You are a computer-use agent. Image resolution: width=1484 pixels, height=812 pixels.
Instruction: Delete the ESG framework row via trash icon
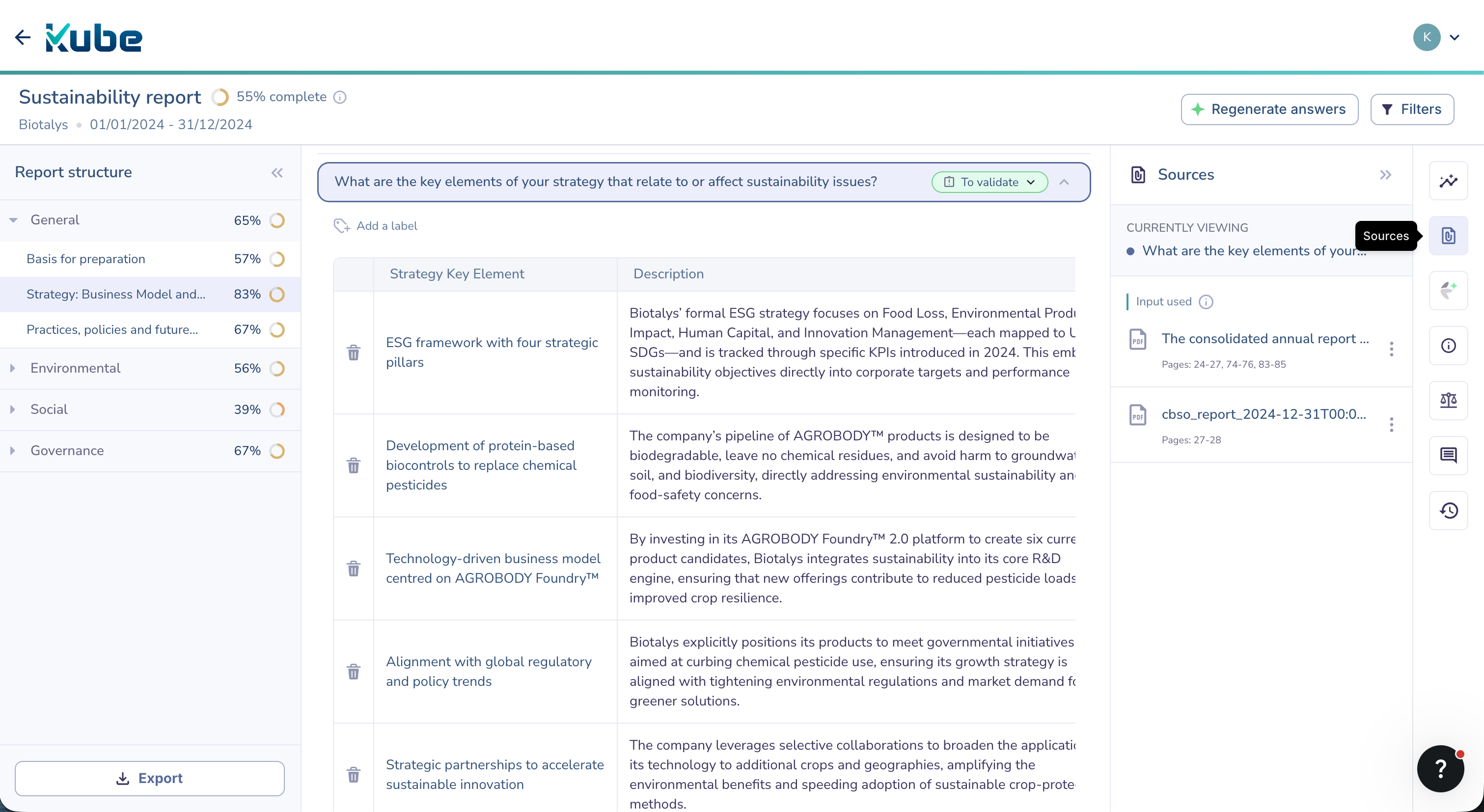tap(353, 352)
